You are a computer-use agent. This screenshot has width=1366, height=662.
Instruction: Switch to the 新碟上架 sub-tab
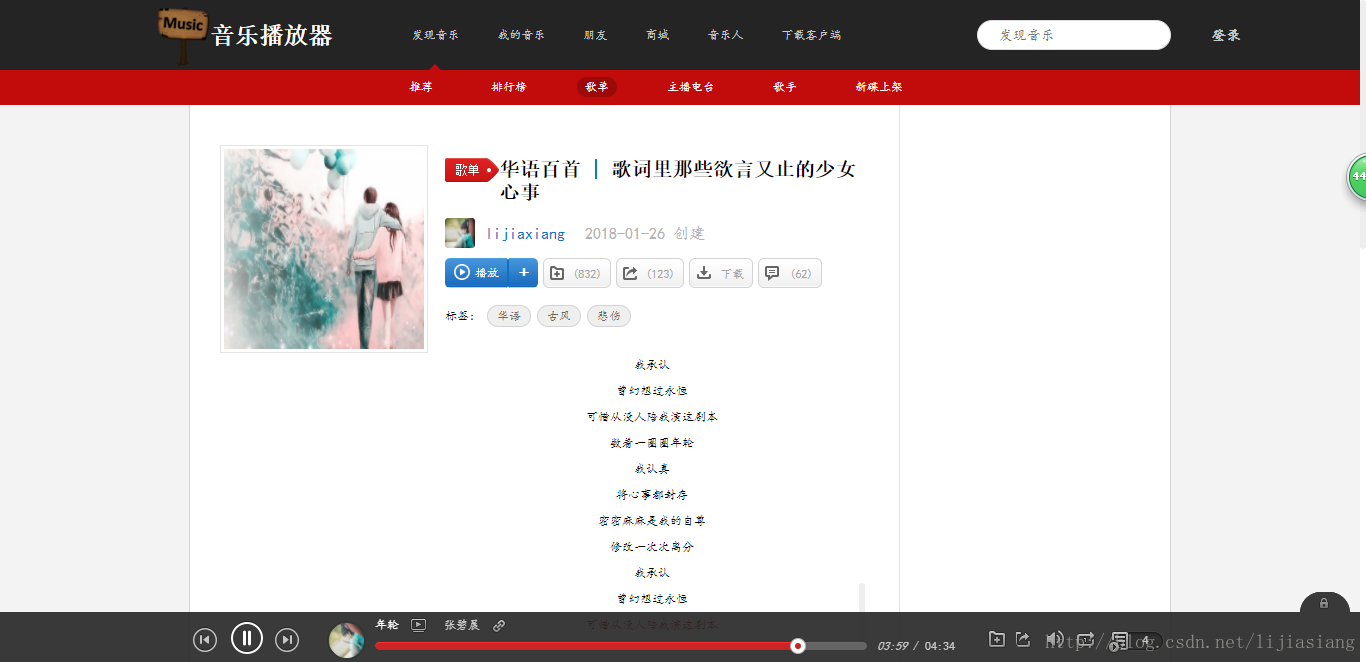click(879, 87)
